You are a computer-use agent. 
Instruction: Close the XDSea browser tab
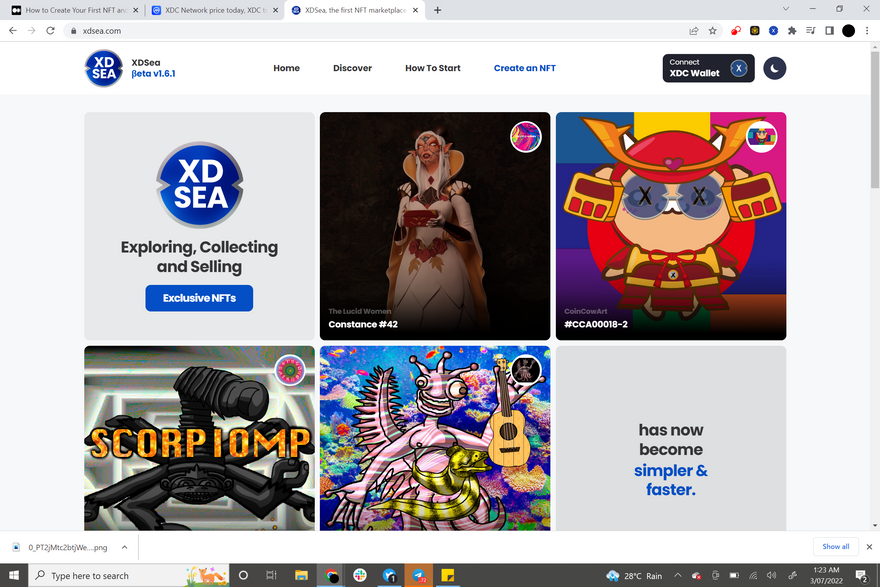coord(415,10)
